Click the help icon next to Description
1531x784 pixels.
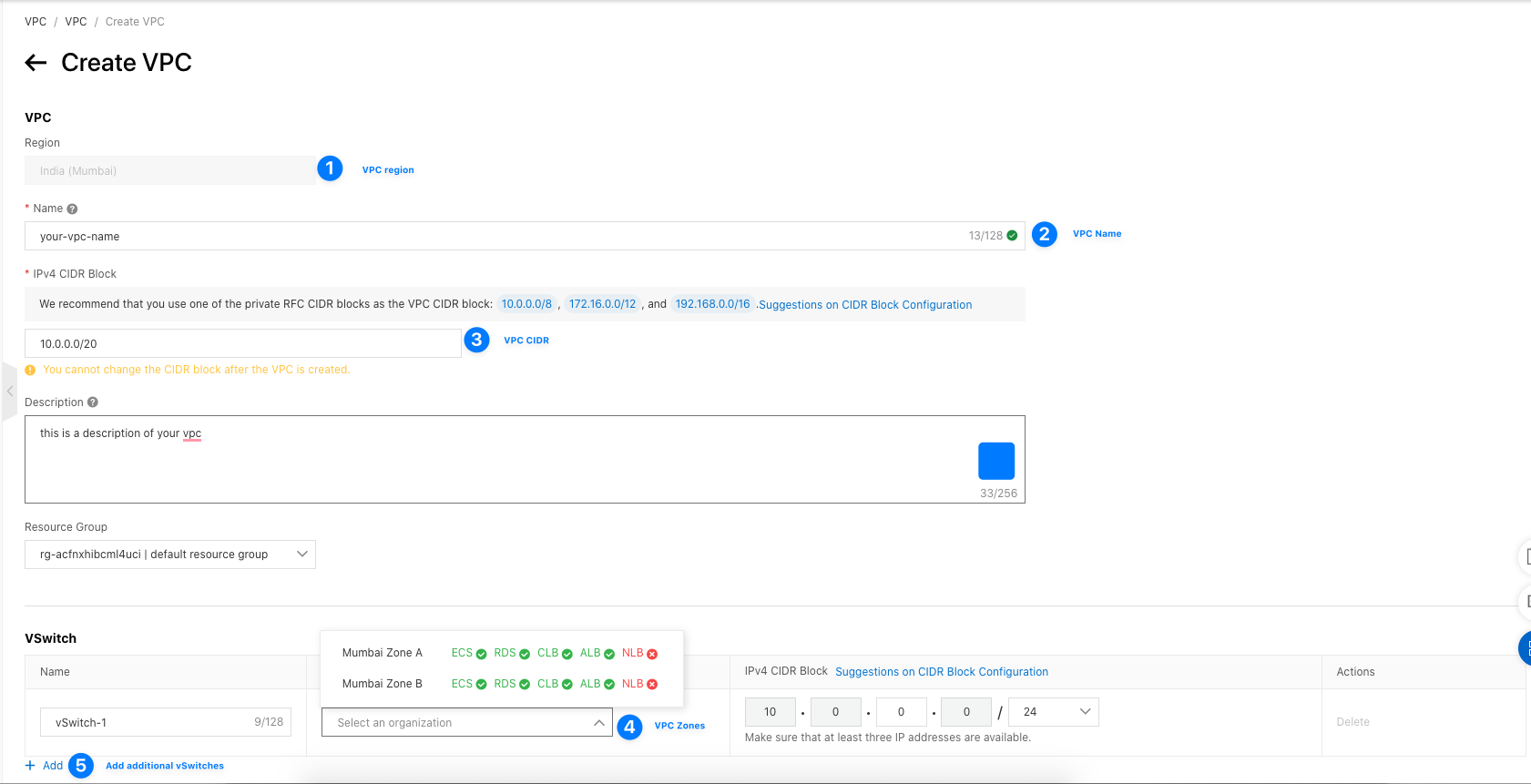pos(93,402)
